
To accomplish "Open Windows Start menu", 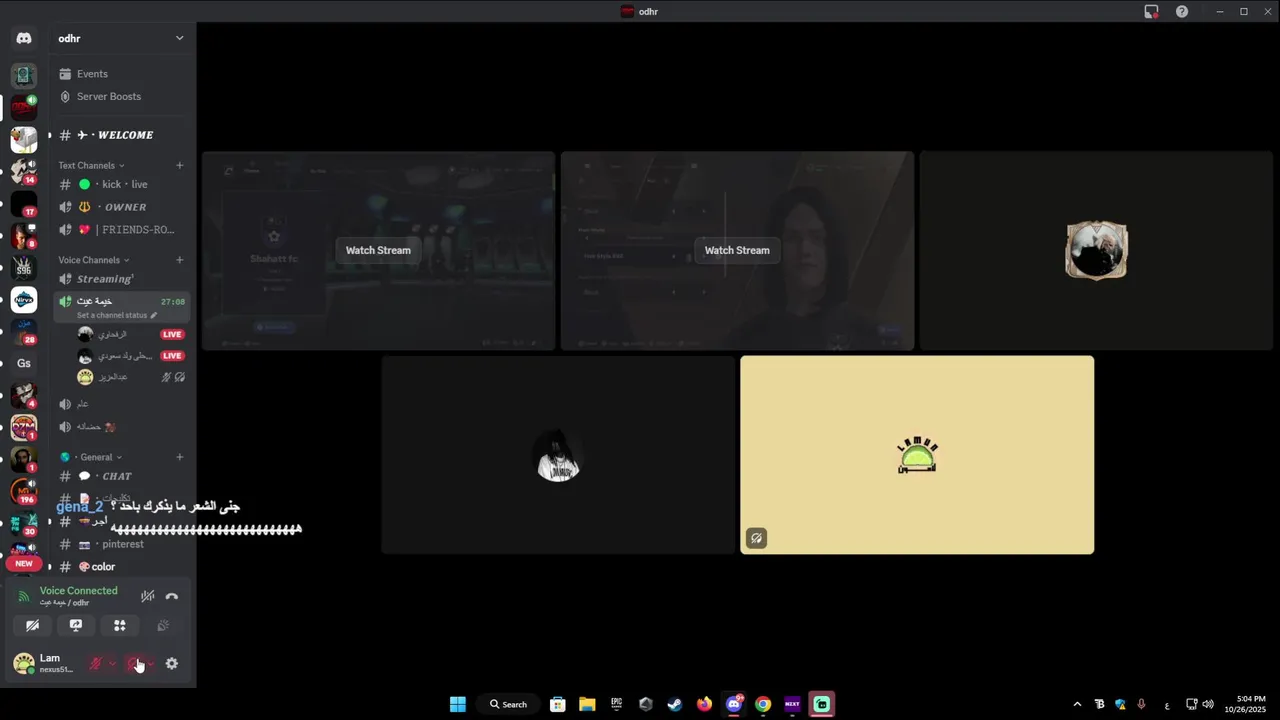I will click(457, 704).
